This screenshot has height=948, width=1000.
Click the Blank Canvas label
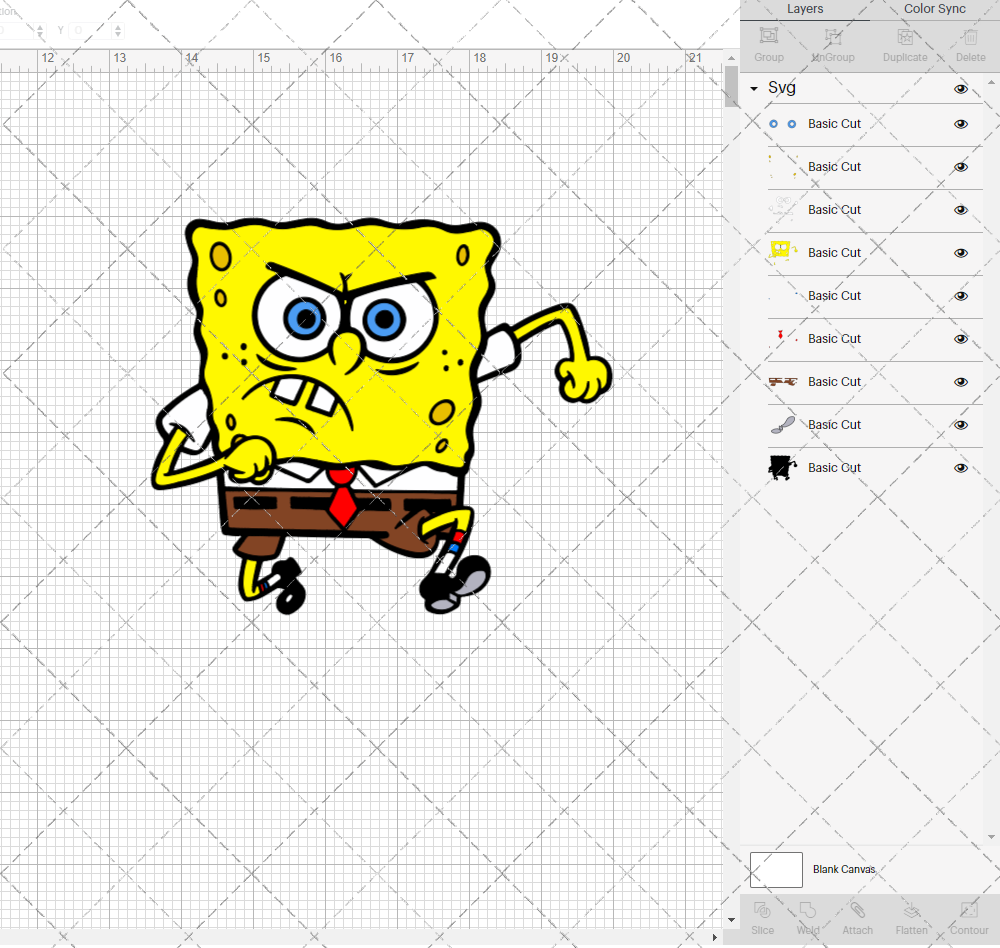tap(844, 870)
